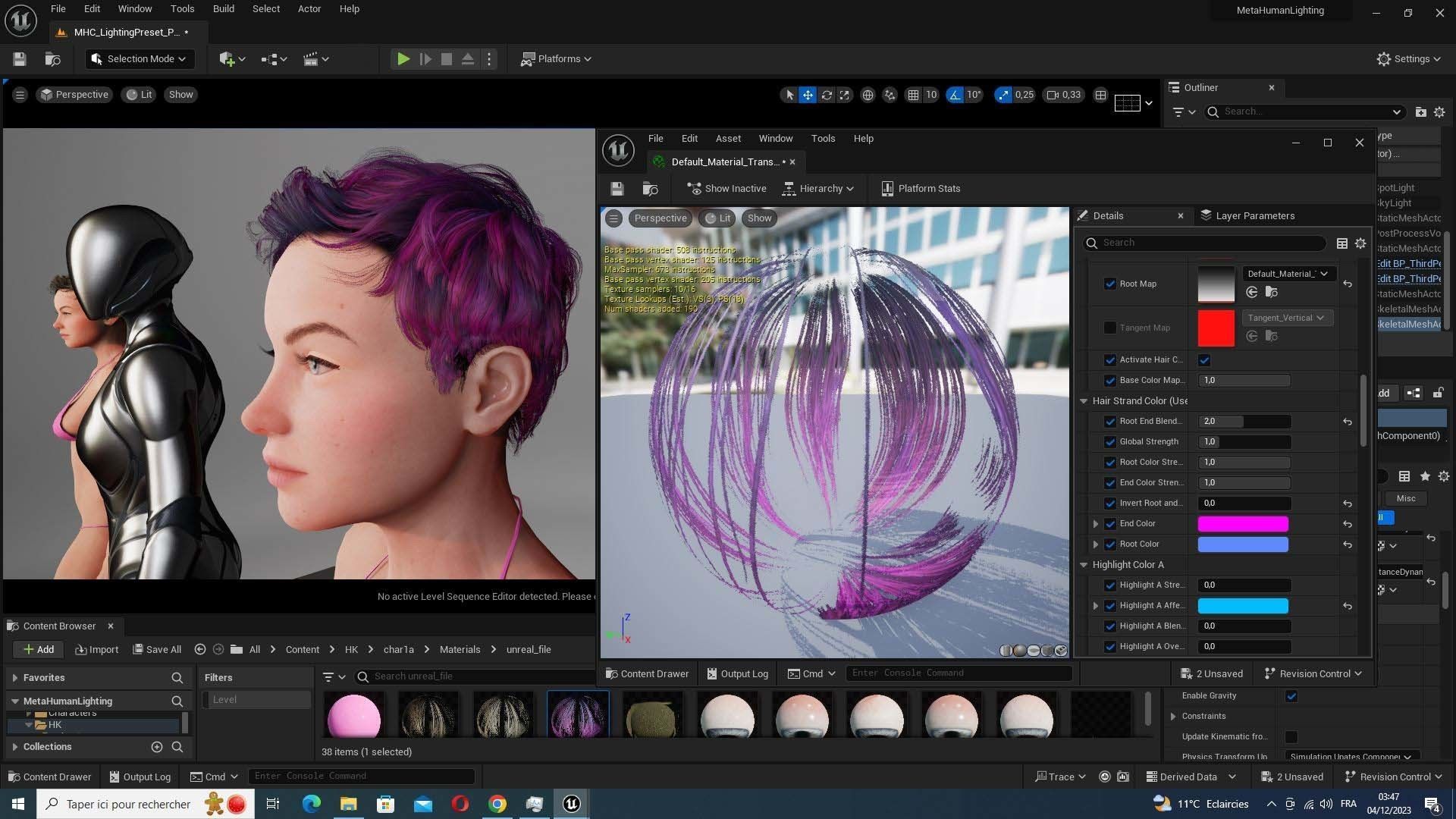Open the Selection Mode dropdown
1456x819 pixels.
[139, 59]
